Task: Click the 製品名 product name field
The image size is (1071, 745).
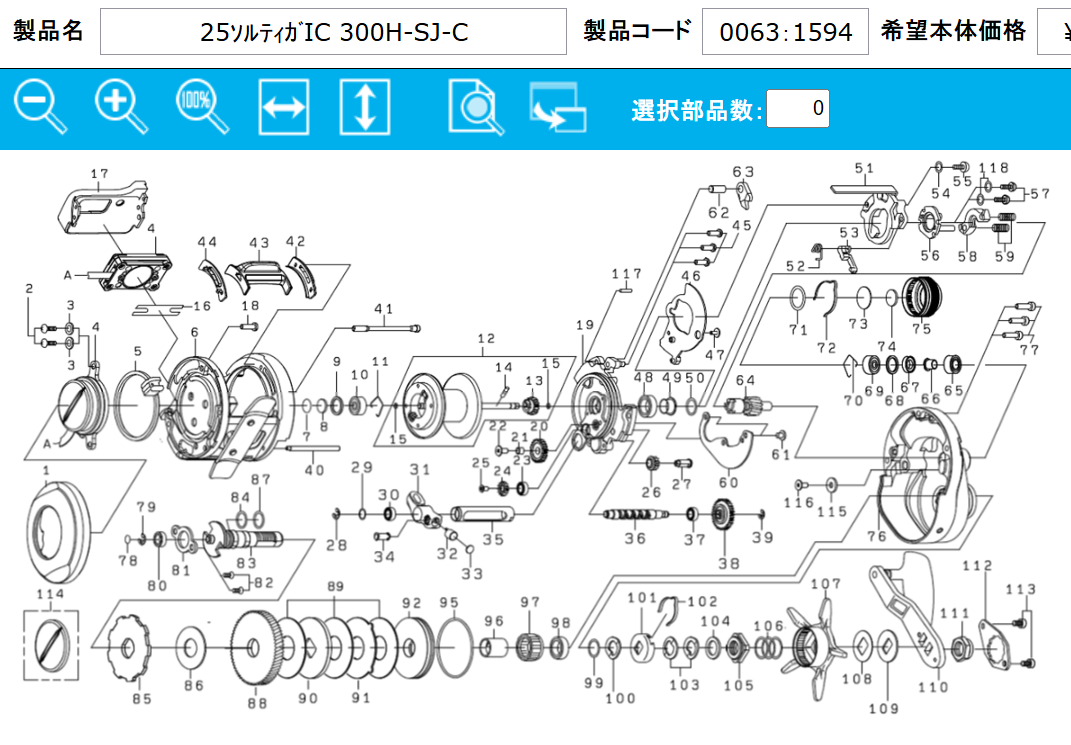Action: [334, 32]
